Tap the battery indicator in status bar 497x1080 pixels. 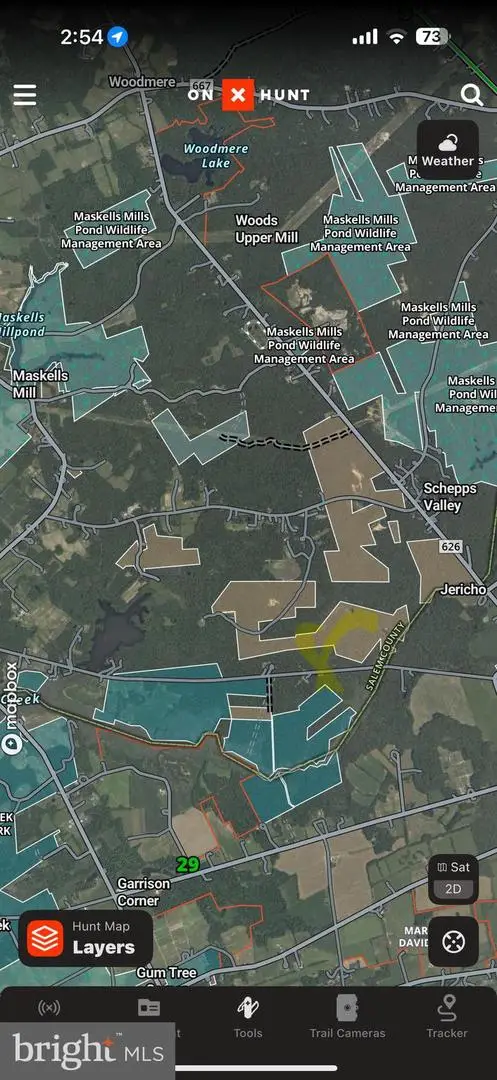432,37
